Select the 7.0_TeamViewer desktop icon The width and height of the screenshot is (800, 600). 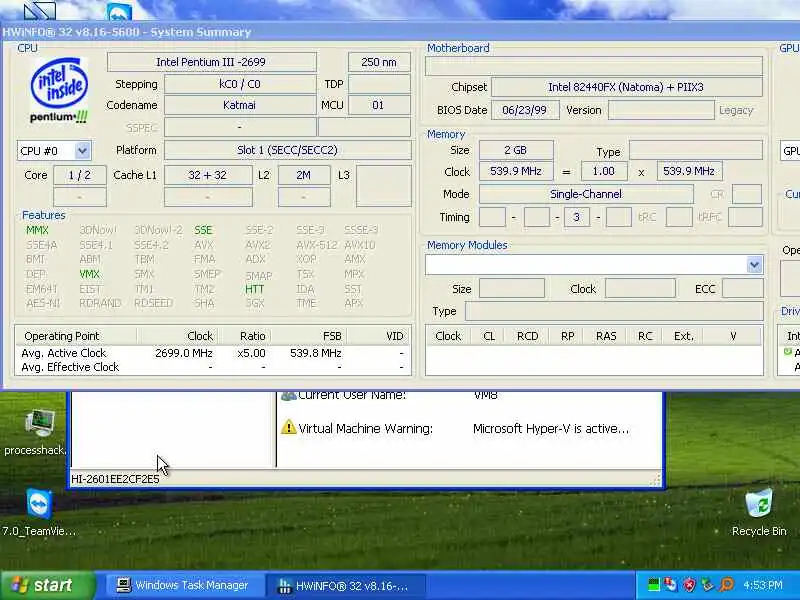[39, 504]
